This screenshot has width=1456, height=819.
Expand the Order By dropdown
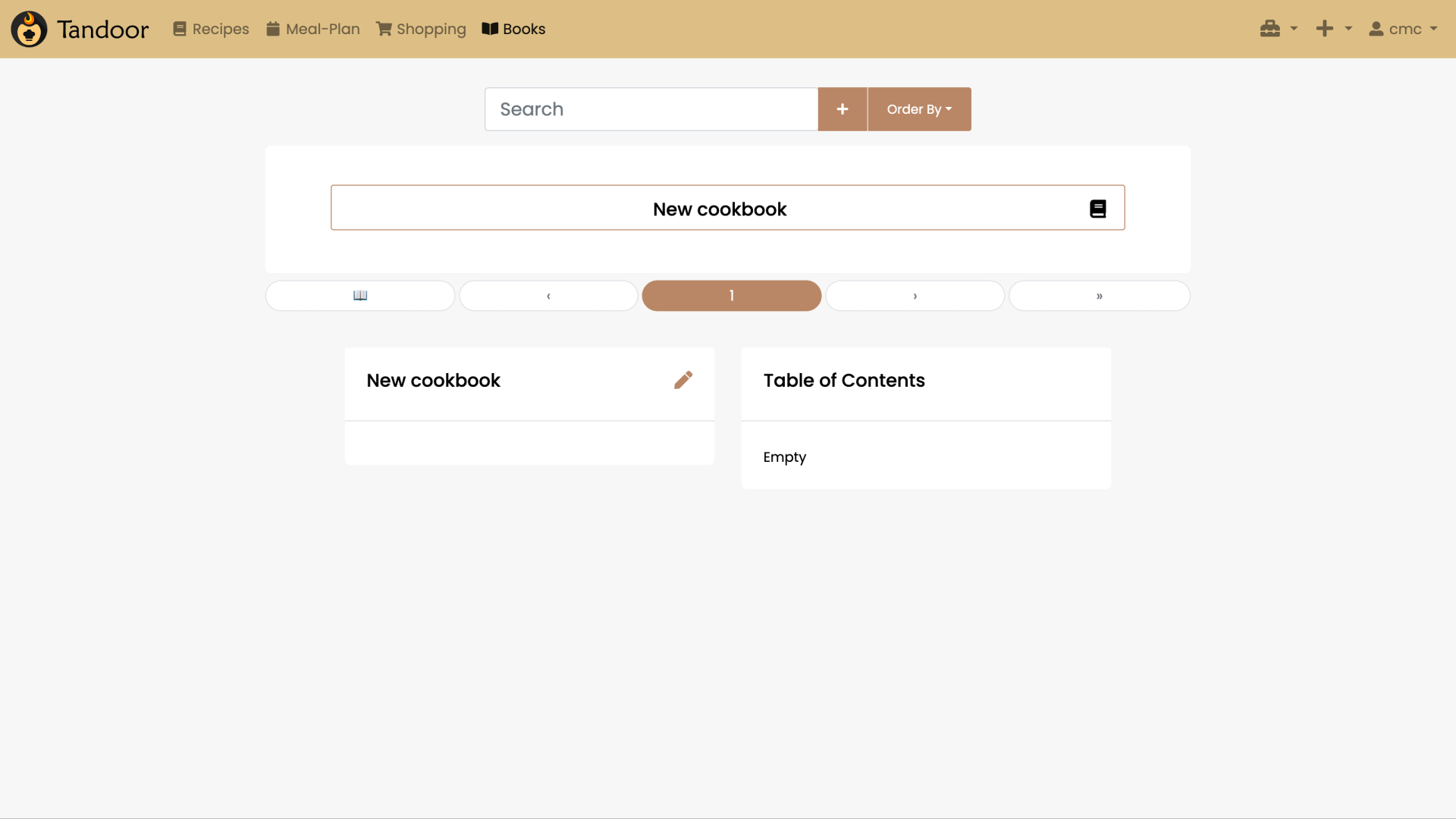pyautogui.click(x=919, y=109)
